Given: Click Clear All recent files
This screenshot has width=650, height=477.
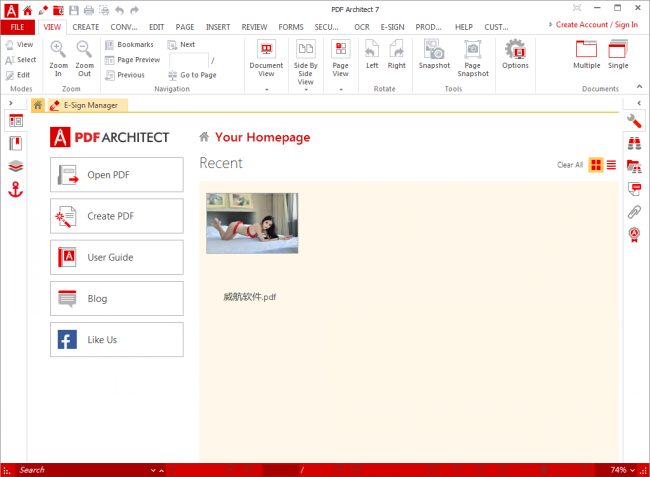Looking at the screenshot, I should [x=570, y=165].
